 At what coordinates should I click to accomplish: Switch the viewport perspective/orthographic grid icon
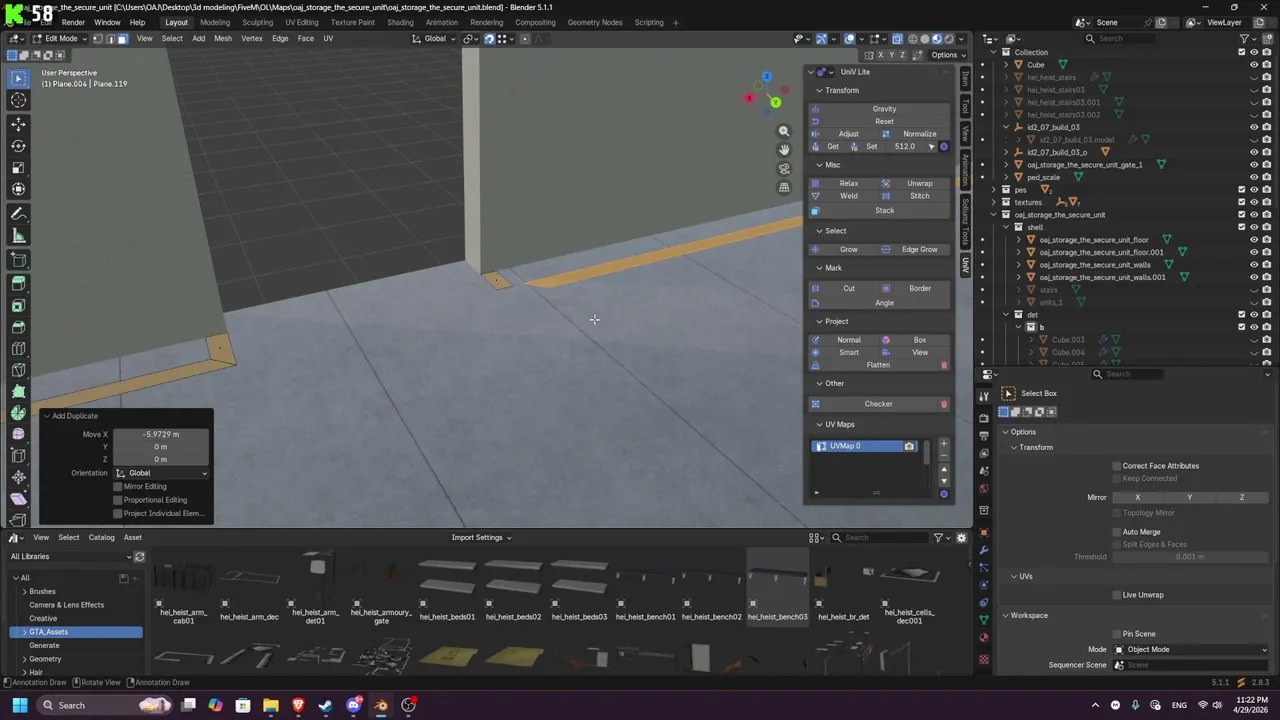tap(784, 187)
